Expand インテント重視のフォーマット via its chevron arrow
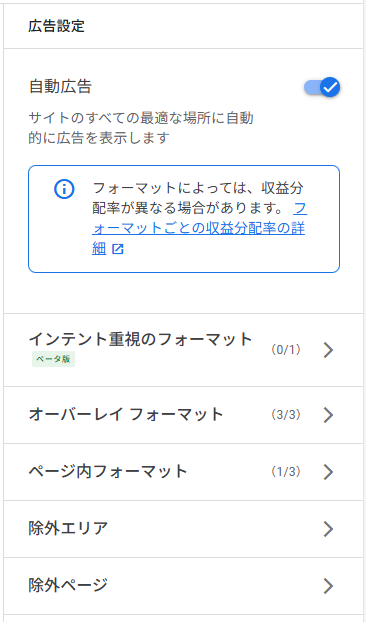 click(328, 350)
